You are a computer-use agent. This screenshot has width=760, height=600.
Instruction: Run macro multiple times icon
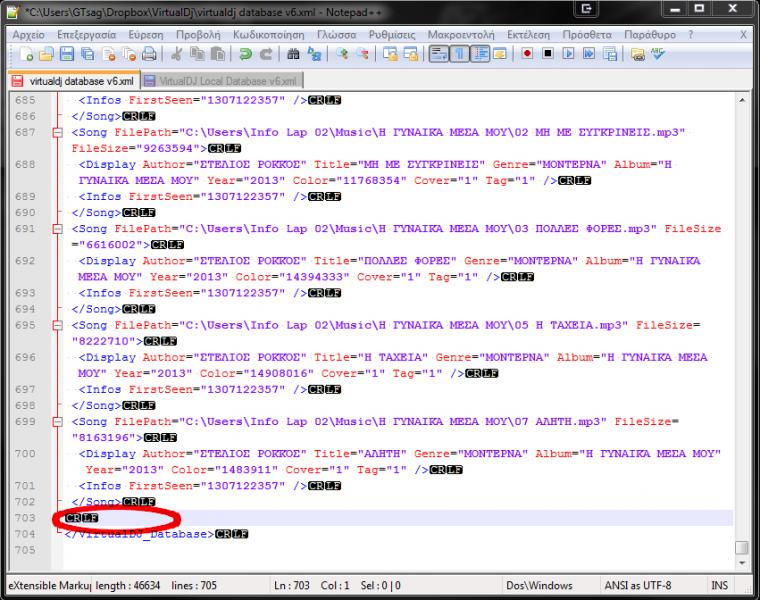click(589, 53)
